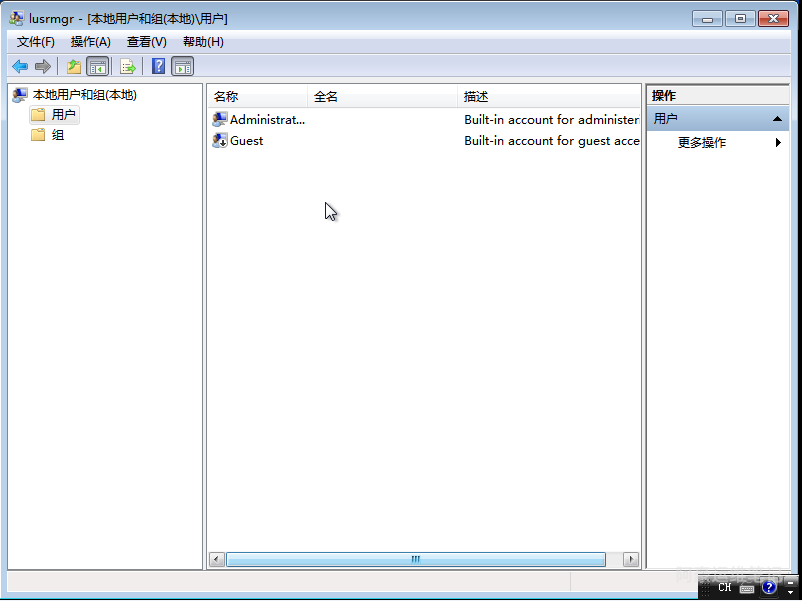The width and height of the screenshot is (802, 601).
Task: Open the 查看(V) menu
Action: coord(145,41)
